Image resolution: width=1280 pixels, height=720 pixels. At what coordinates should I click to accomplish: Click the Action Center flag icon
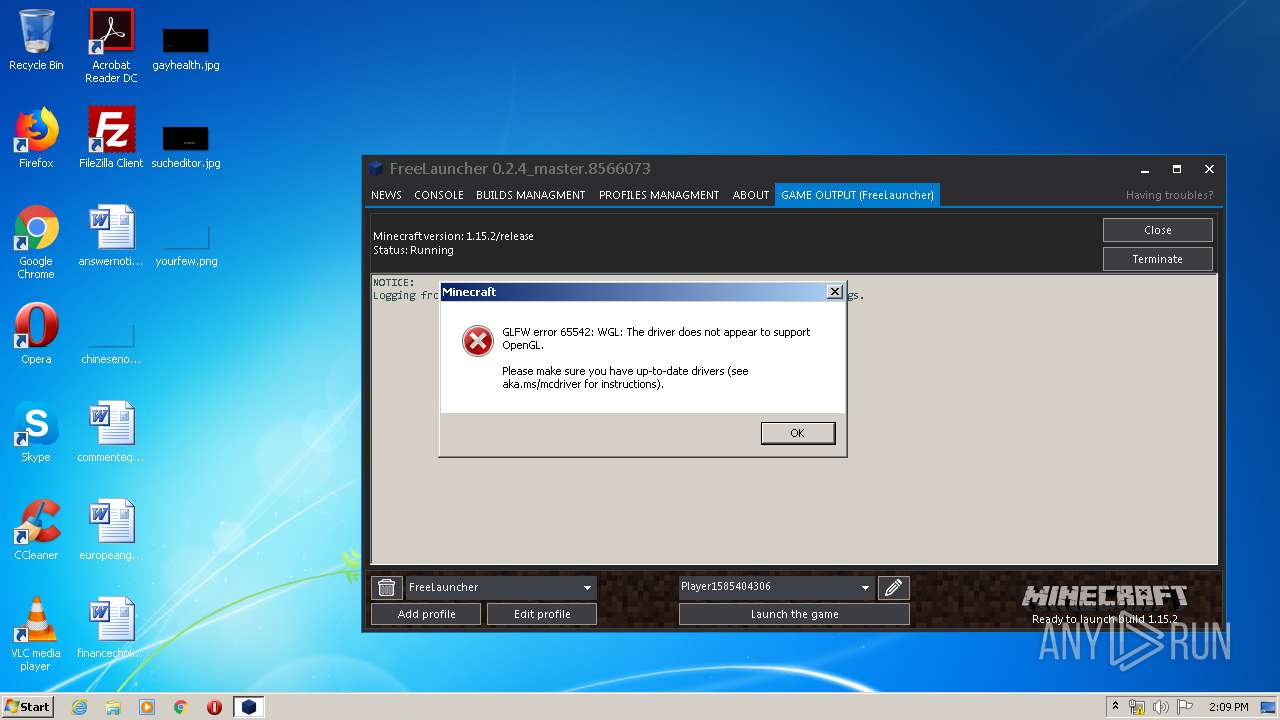coord(1185,707)
